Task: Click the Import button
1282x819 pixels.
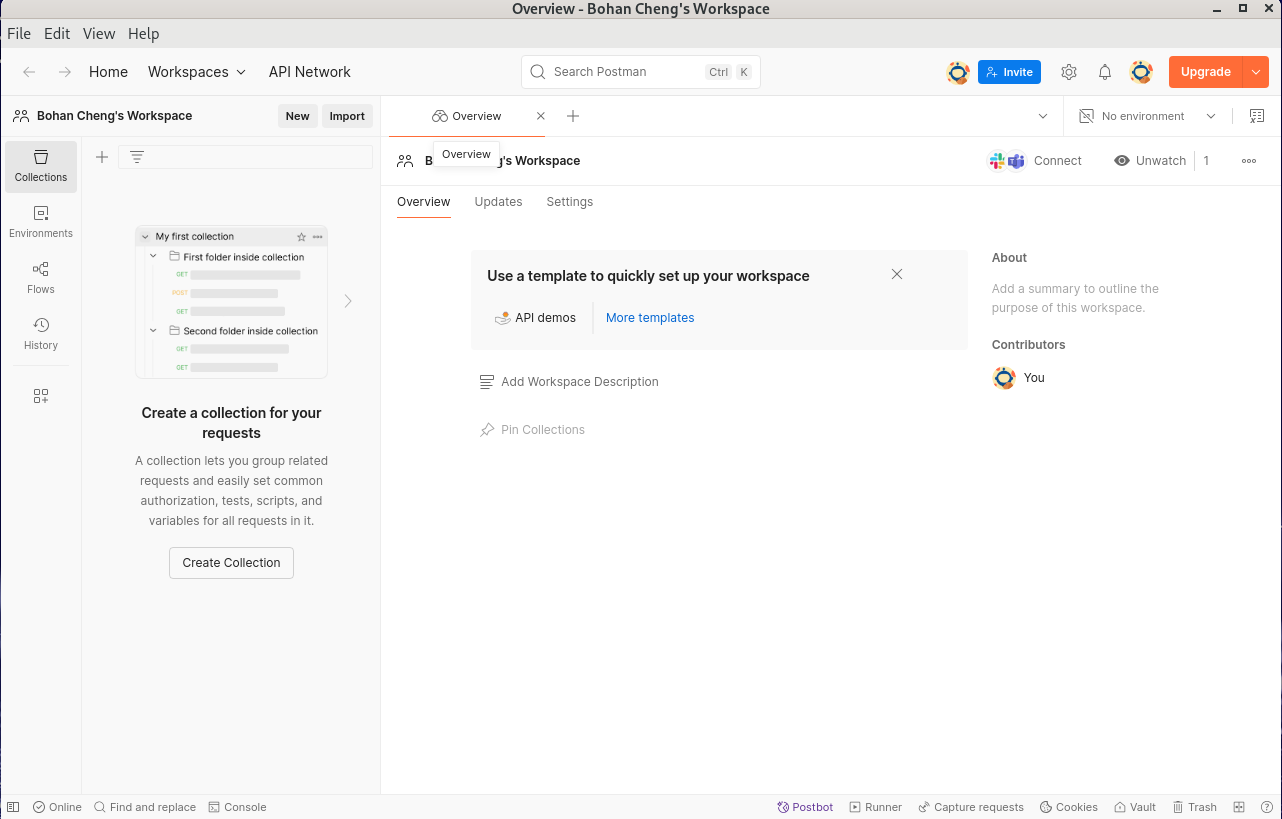Action: click(x=347, y=116)
